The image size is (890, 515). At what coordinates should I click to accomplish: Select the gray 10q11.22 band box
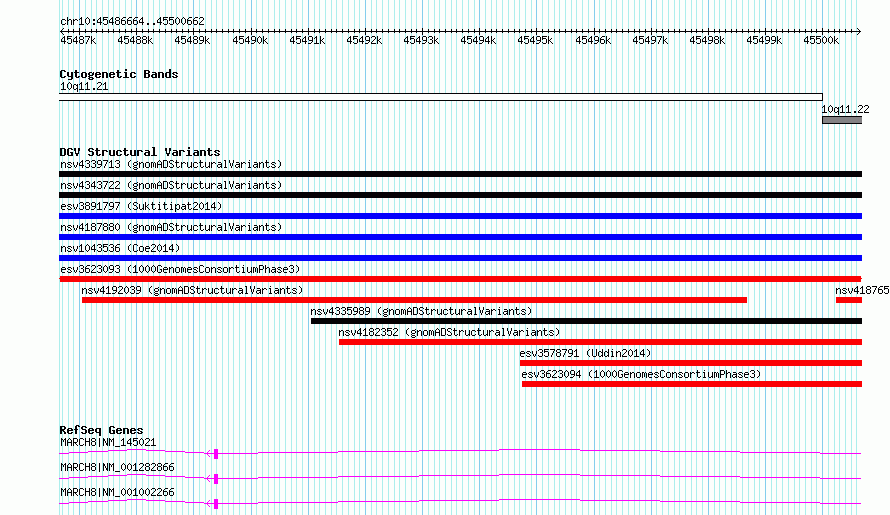[842, 120]
